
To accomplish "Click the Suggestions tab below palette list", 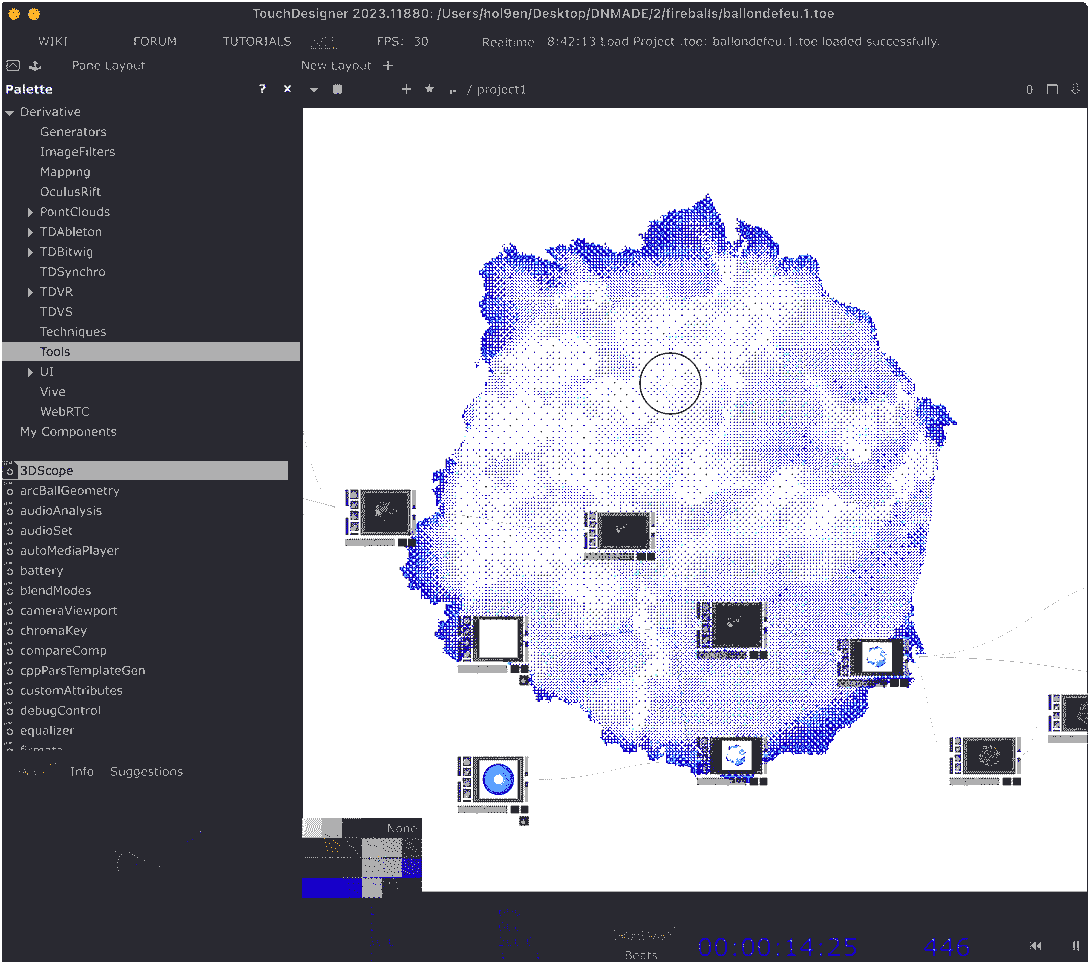I will pos(146,771).
